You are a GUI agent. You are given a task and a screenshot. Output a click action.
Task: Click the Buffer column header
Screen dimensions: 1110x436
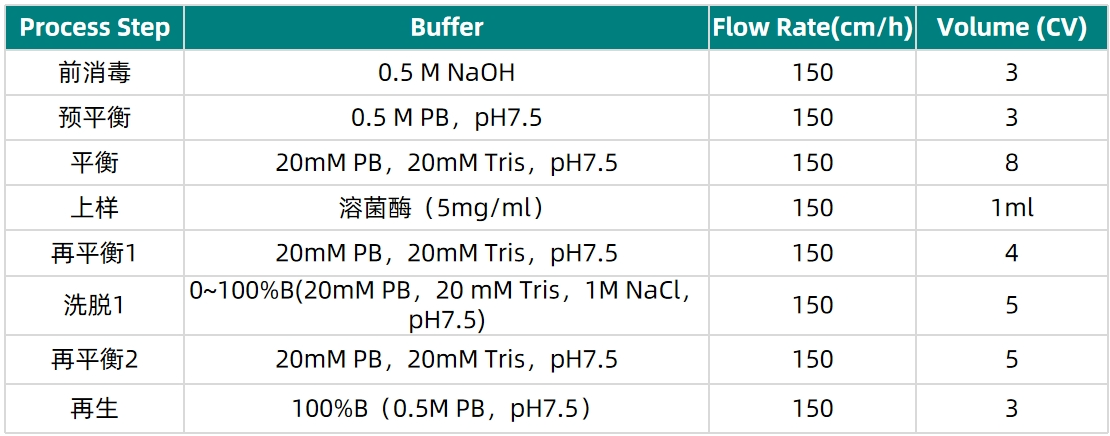click(x=447, y=27)
